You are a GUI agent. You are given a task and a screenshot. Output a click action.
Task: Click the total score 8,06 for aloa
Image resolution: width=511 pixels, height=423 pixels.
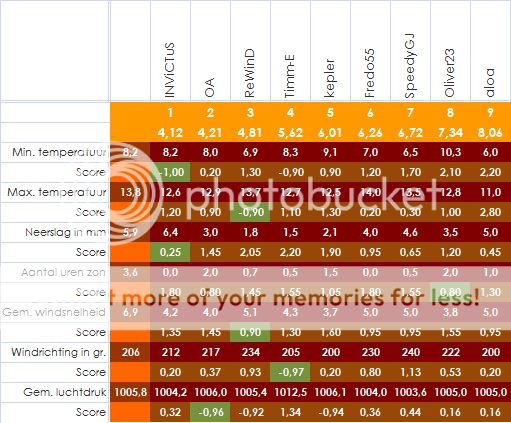tap(490, 133)
